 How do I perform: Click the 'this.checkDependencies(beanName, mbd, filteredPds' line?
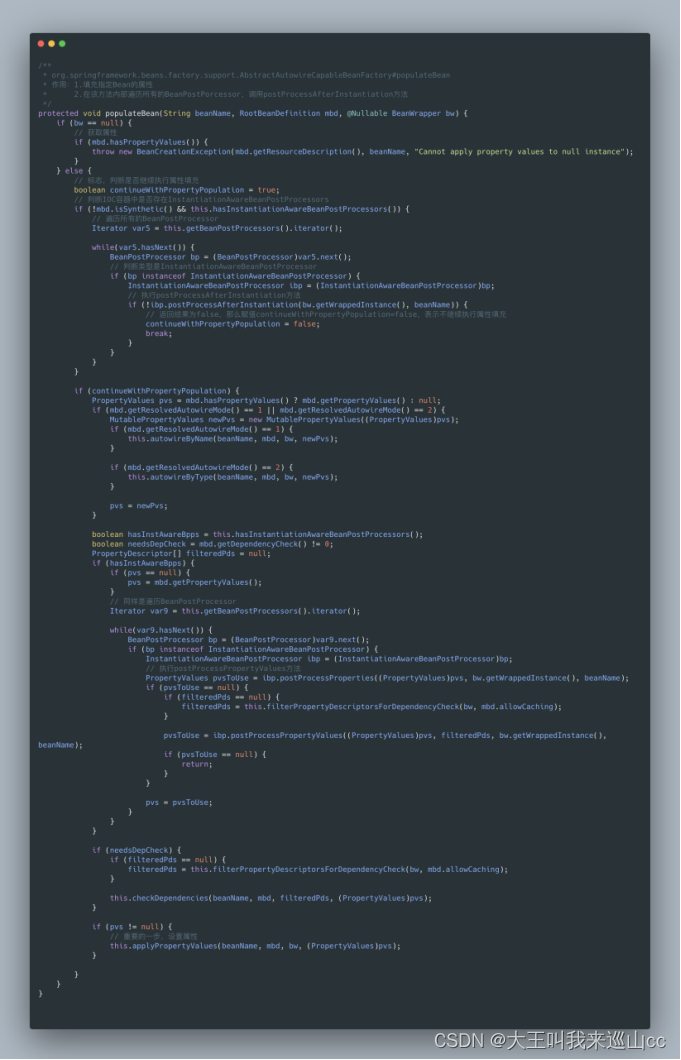271,898
